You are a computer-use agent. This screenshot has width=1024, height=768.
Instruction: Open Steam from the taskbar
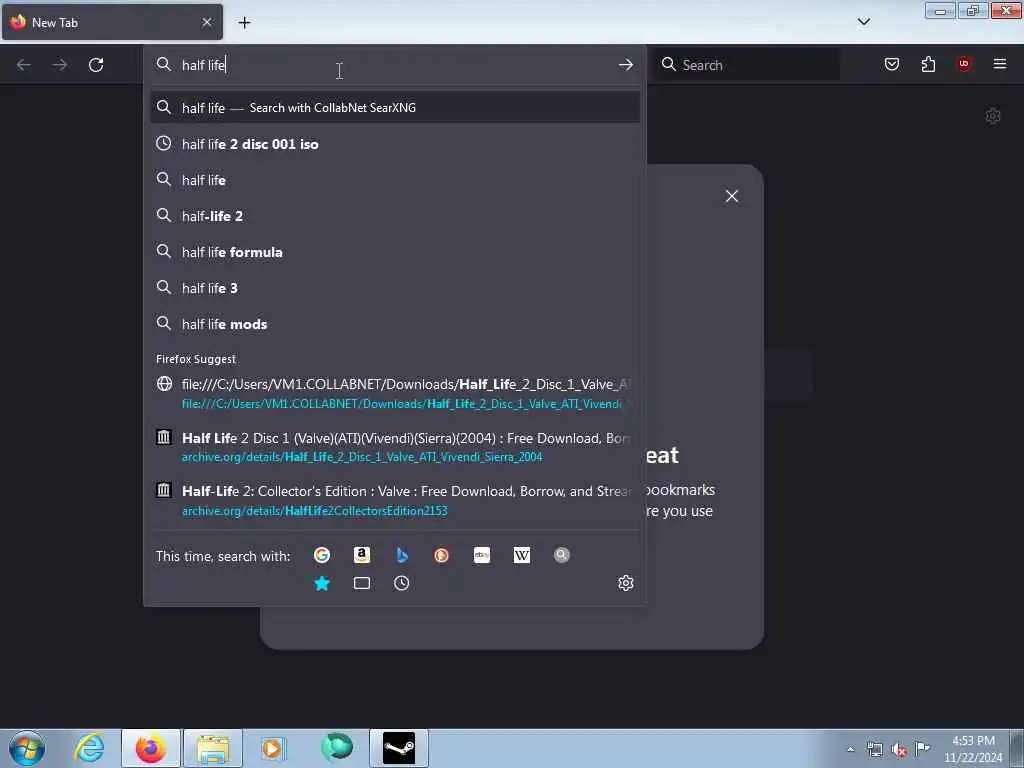pos(399,748)
